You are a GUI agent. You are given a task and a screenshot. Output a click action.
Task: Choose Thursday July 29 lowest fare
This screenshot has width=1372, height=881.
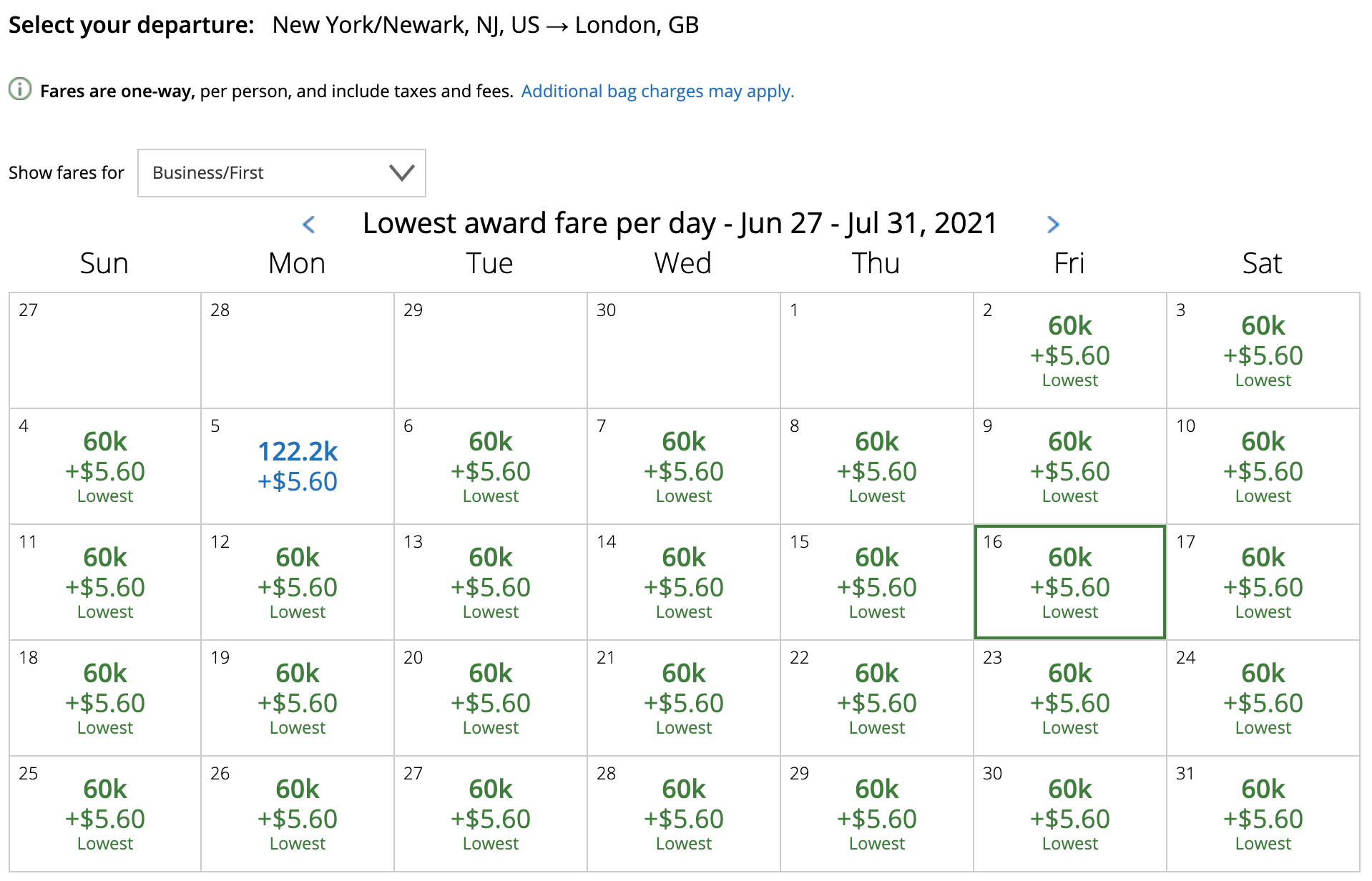point(876,814)
